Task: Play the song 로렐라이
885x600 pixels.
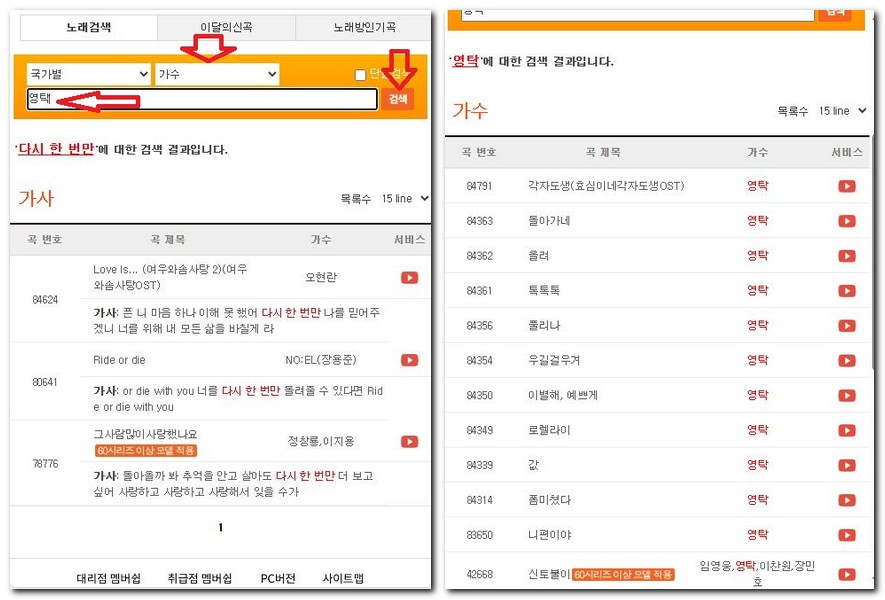Action: 847,430
